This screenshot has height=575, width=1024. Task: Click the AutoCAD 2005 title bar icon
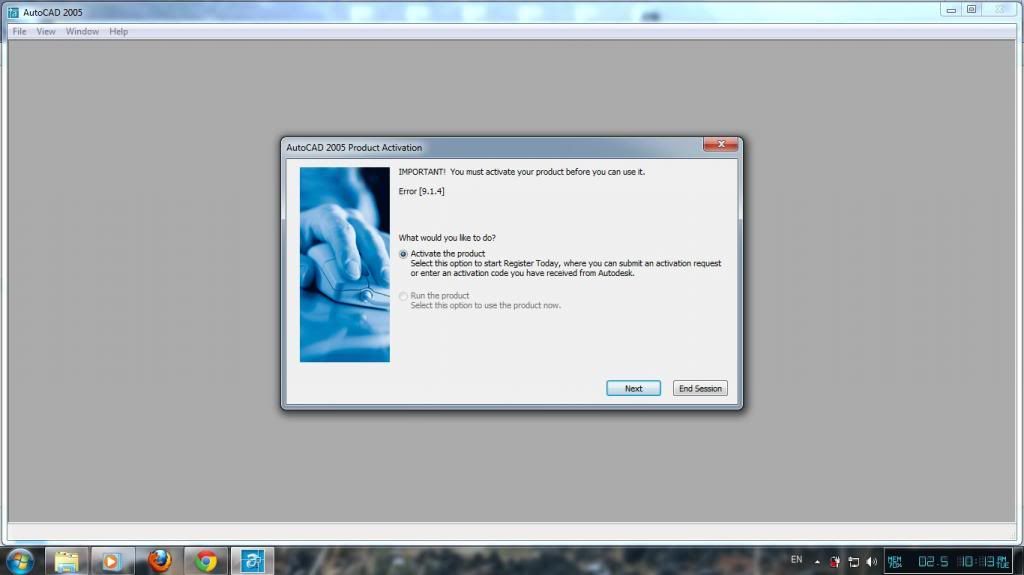pos(13,12)
